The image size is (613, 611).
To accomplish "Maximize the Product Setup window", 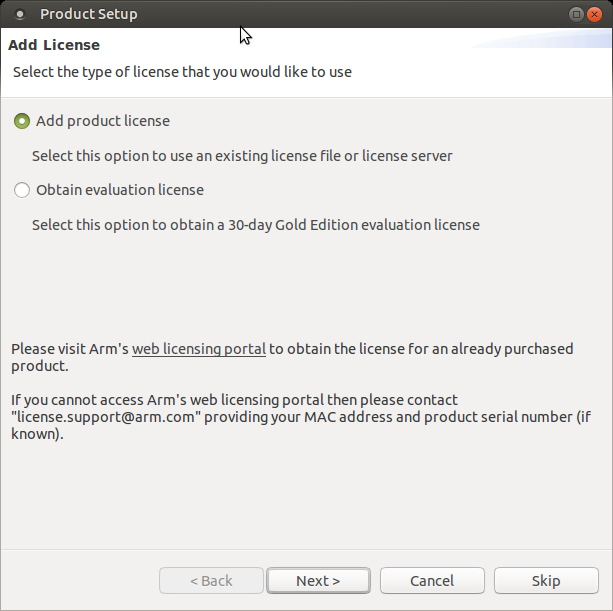I will pyautogui.click(x=577, y=14).
